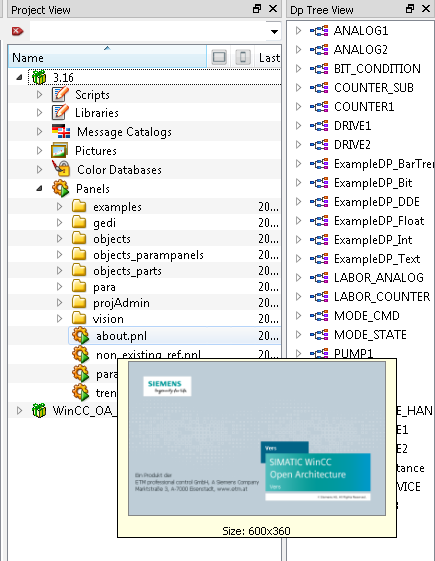Expand the ExampleDP_Text datapoint type
Screen dimensions: 435x561
pos(298,259)
